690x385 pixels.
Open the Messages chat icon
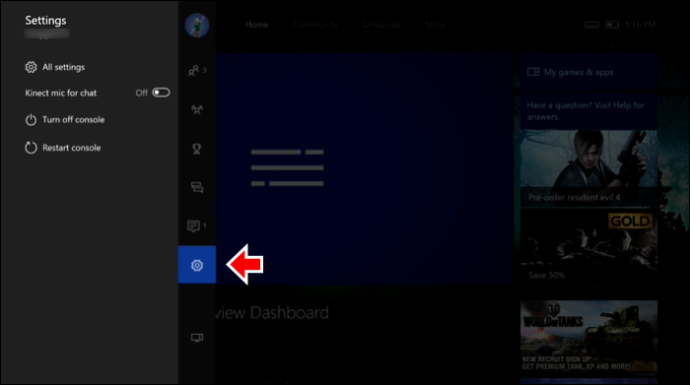point(197,187)
